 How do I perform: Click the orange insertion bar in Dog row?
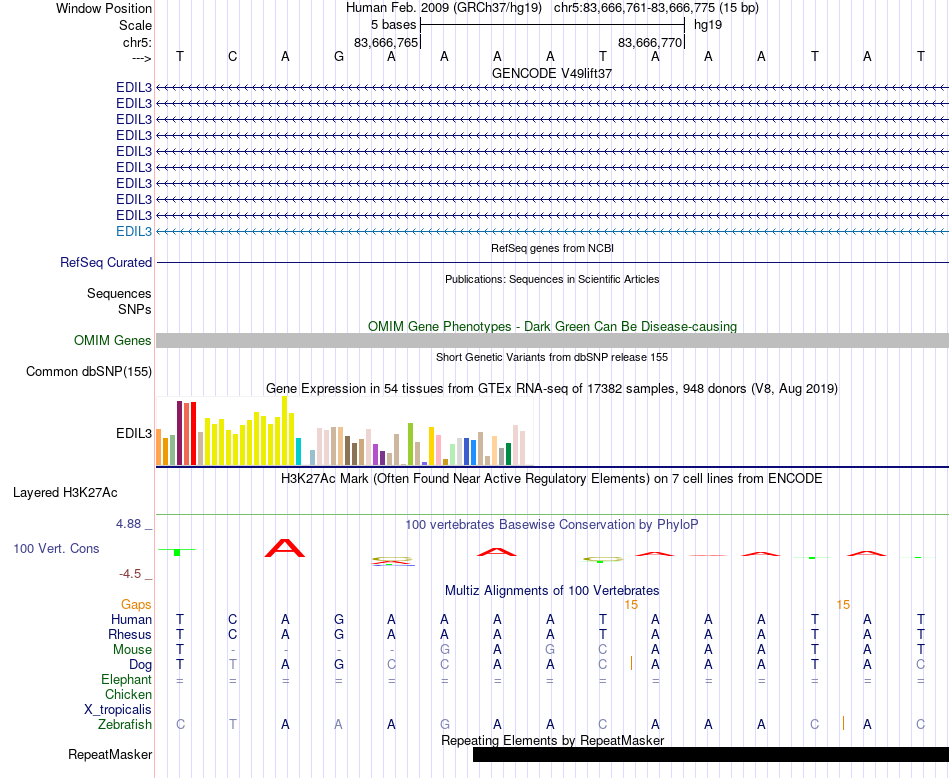coord(631,663)
